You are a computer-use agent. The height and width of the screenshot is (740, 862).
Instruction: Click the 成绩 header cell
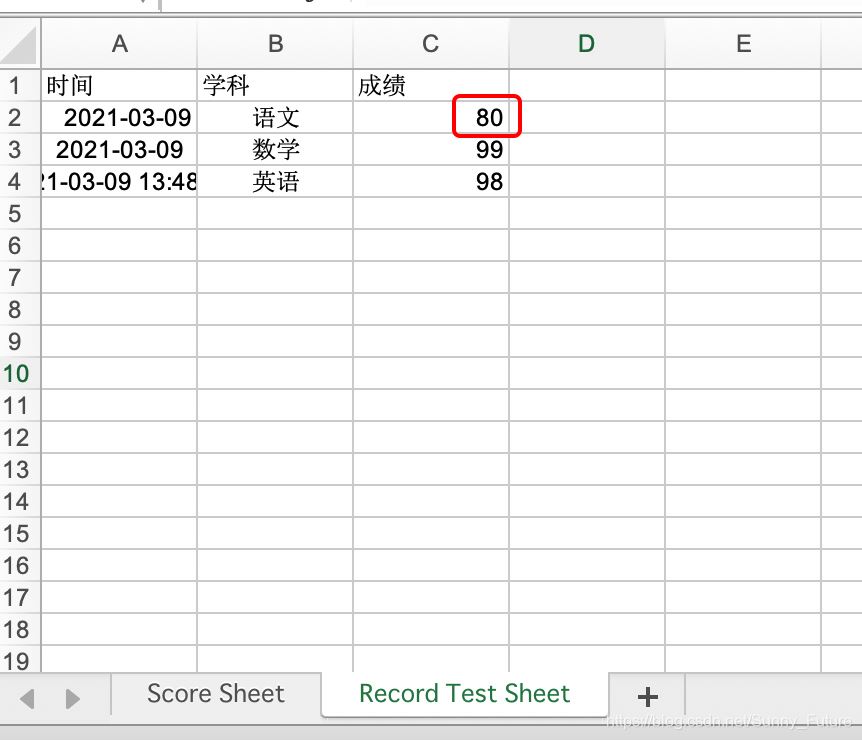tap(432, 86)
